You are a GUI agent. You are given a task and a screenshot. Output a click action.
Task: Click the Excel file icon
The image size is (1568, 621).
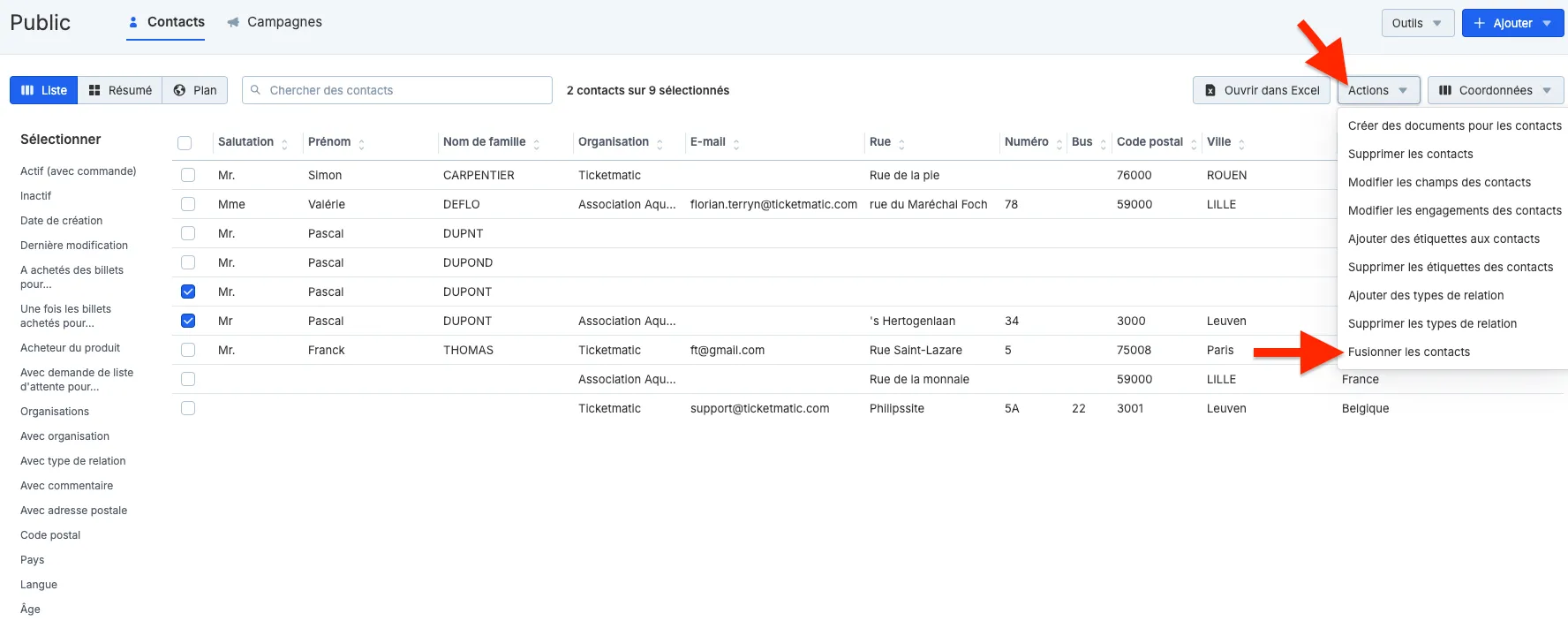pos(1210,90)
